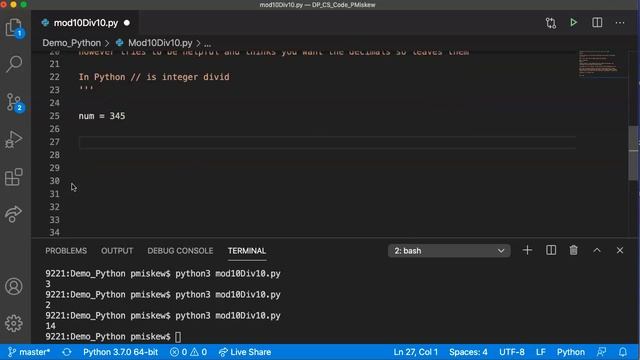640x360 pixels.
Task: Open the Explorer view in activity bar
Action: tap(14, 28)
